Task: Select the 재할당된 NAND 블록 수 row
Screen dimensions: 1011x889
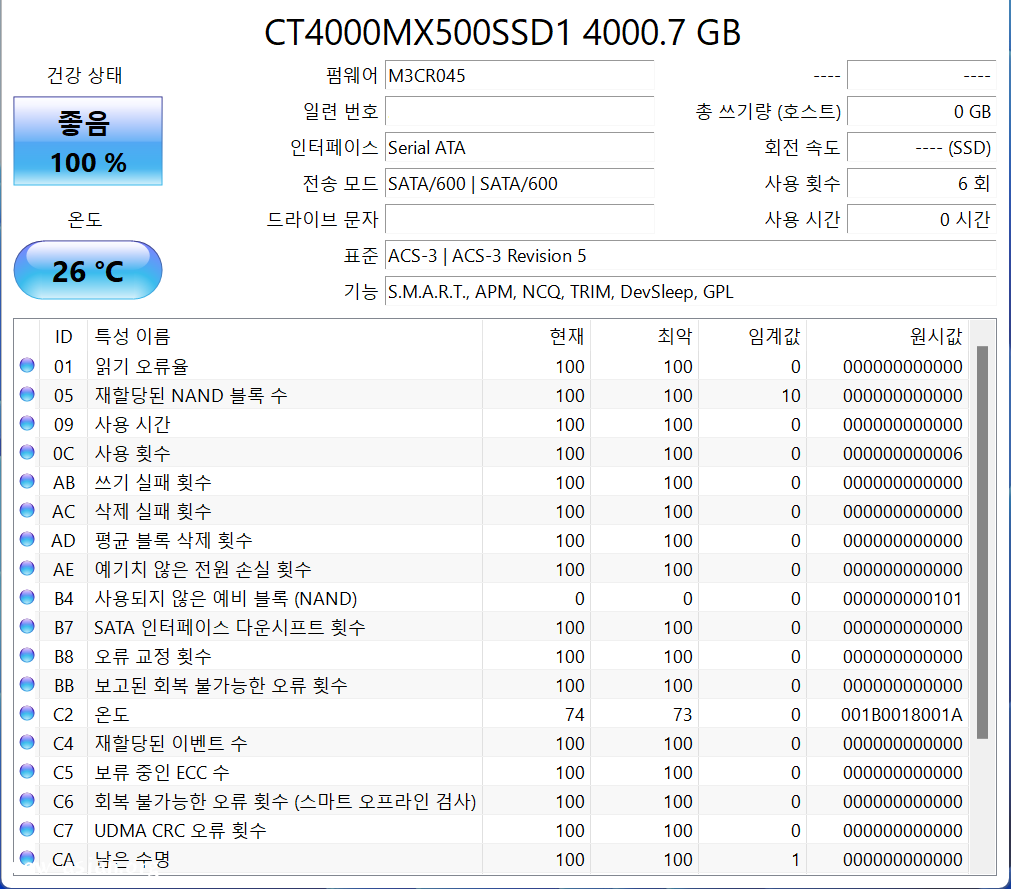Action: pos(491,395)
